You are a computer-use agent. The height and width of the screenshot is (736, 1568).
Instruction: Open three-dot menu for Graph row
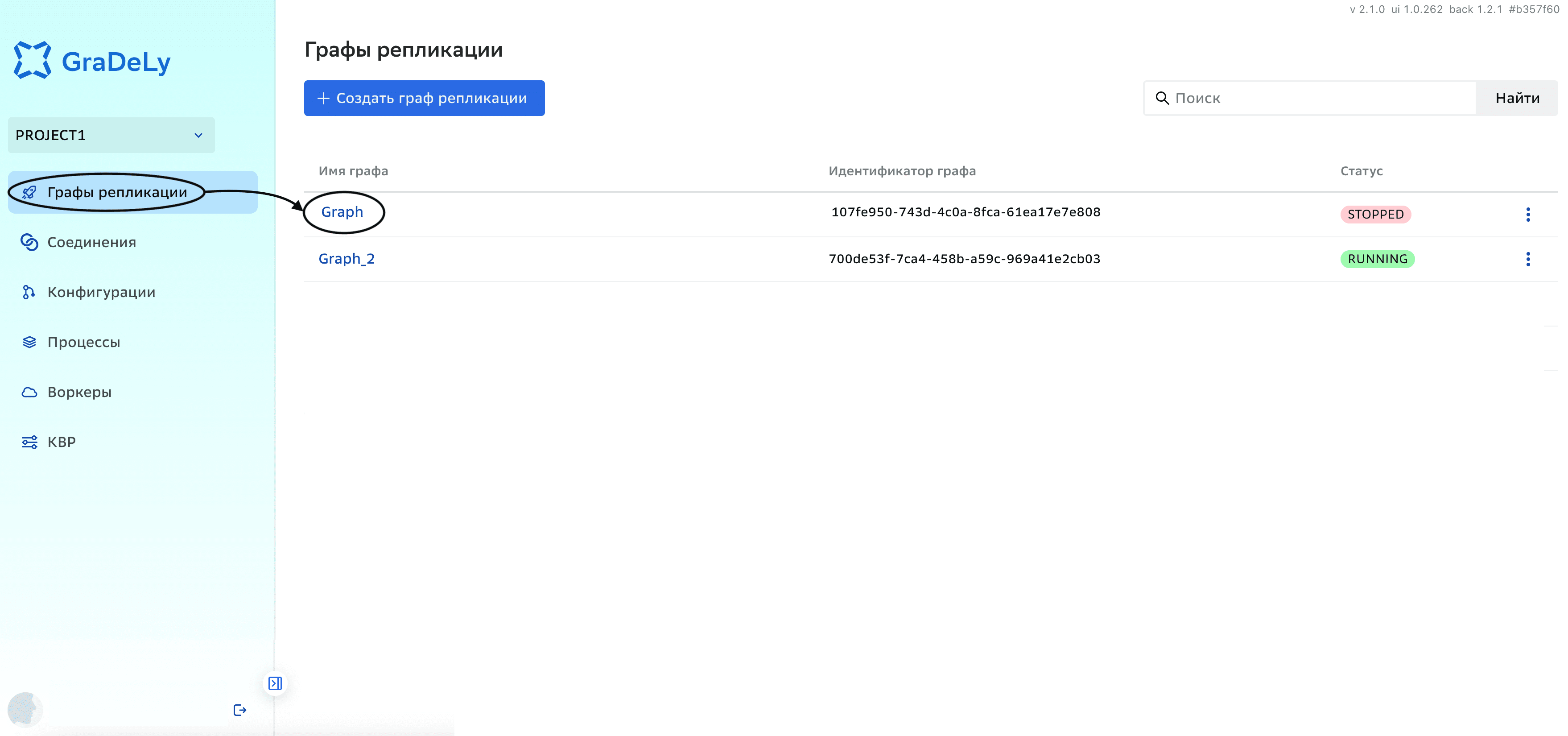[1528, 214]
